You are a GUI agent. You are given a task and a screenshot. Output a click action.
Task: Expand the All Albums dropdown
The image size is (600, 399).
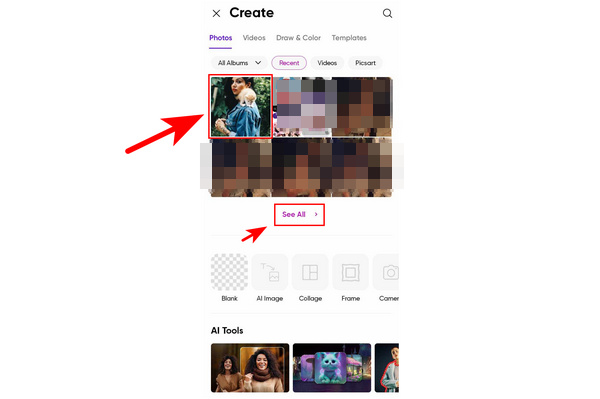(x=239, y=63)
